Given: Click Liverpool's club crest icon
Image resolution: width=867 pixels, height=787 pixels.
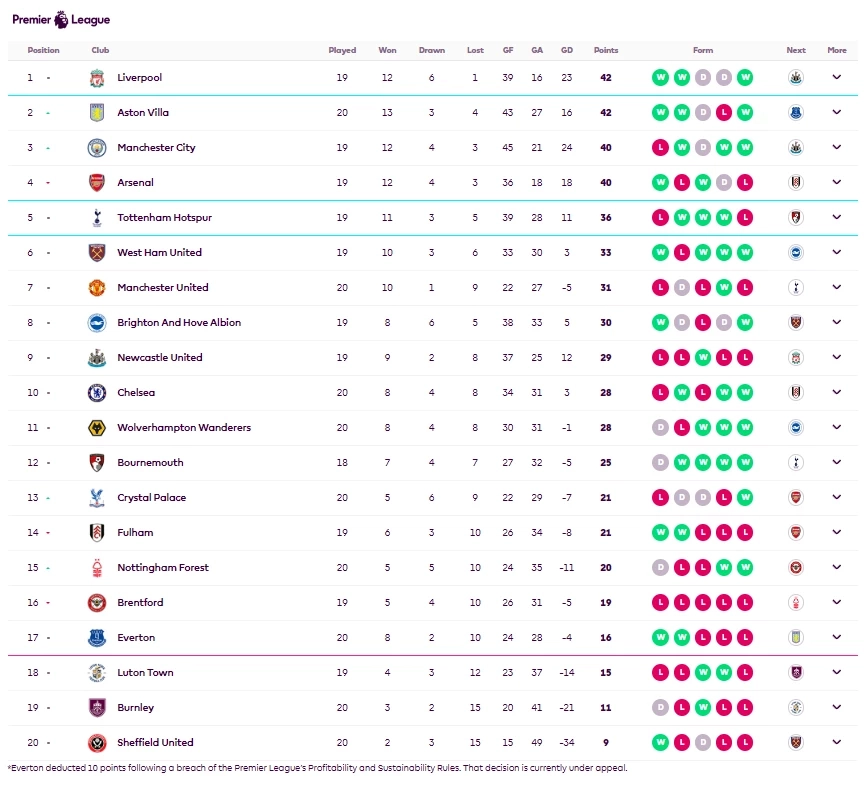Looking at the screenshot, I should pos(96,78).
